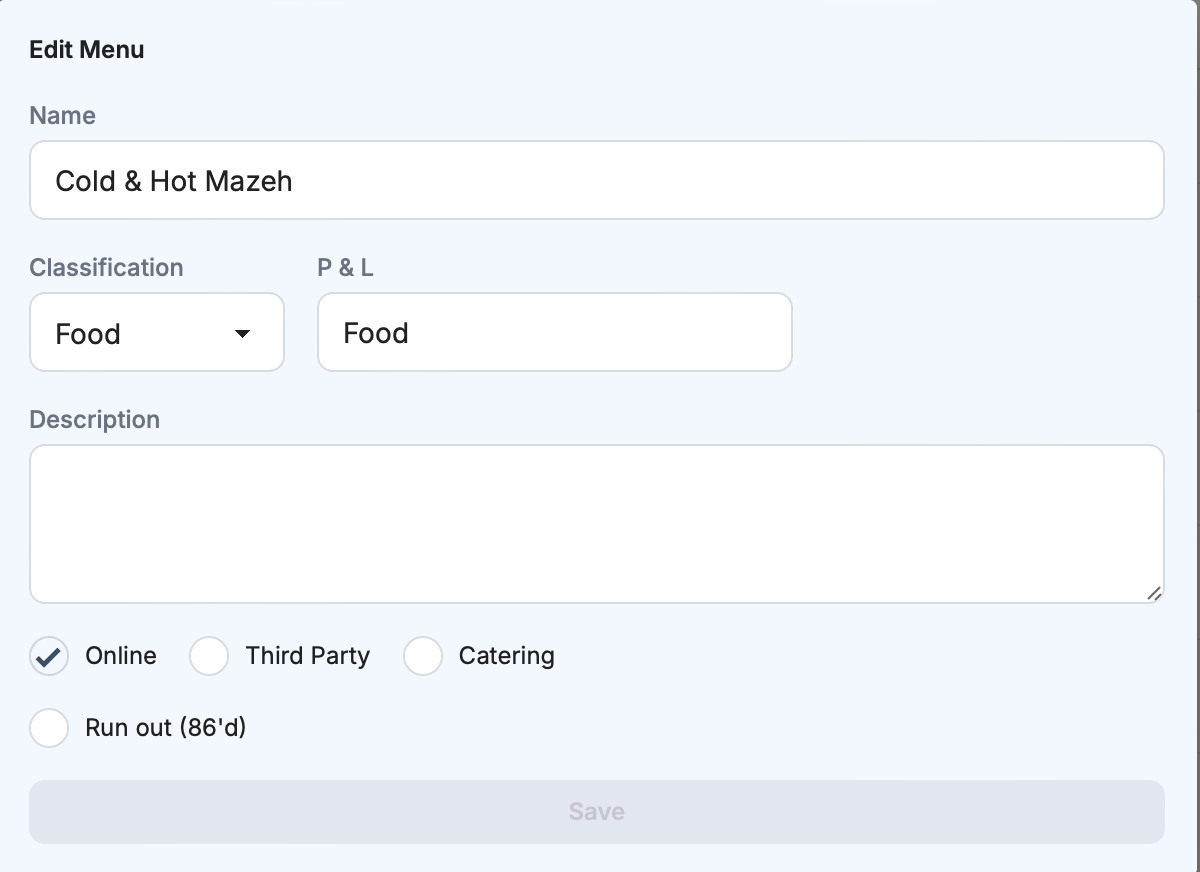Viewport: 1200px width, 872px height.
Task: Uncheck the Online checkbox
Action: 49,657
